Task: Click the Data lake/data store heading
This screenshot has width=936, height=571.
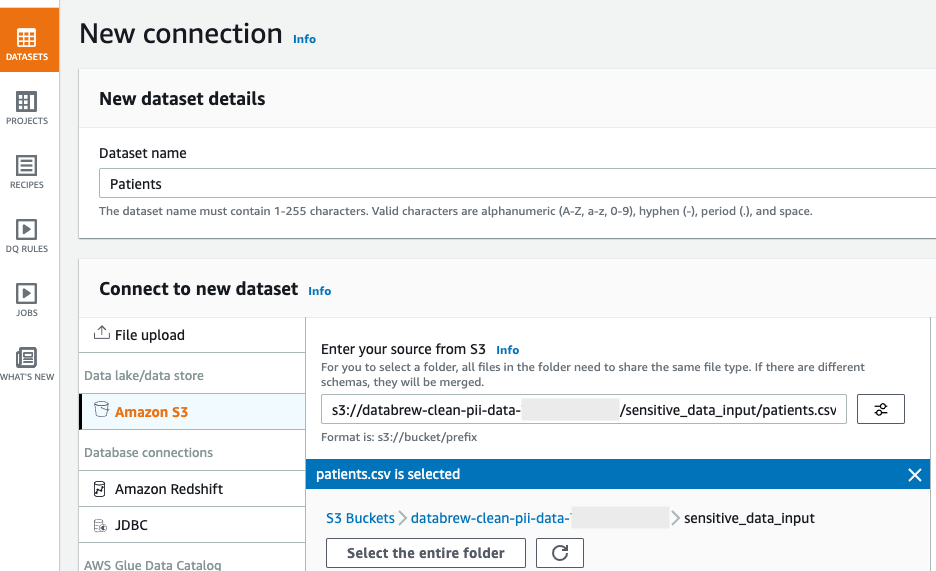Action: click(144, 375)
